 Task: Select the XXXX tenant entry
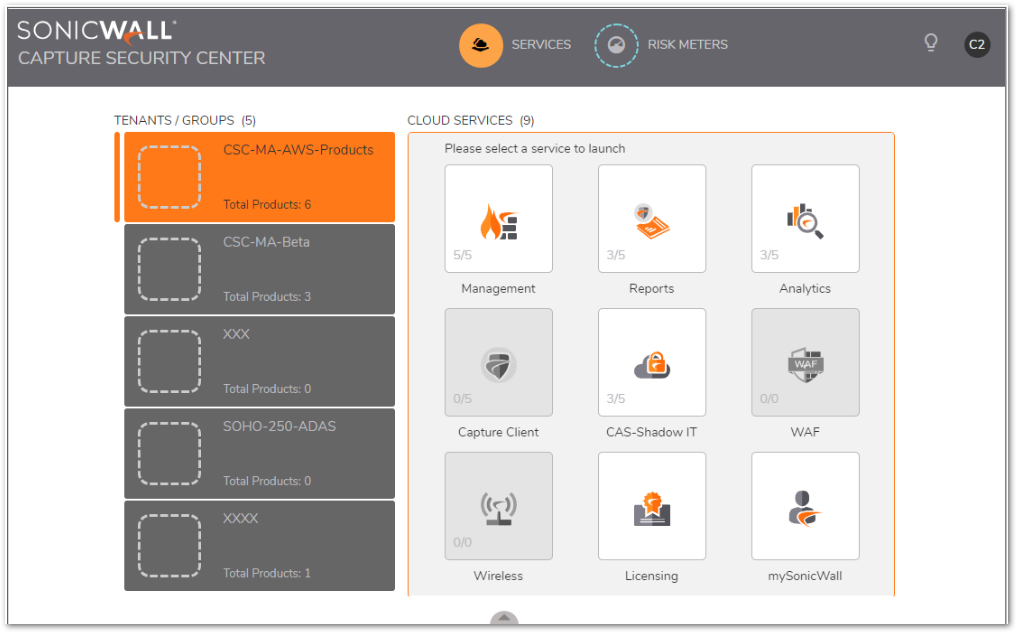(x=259, y=545)
